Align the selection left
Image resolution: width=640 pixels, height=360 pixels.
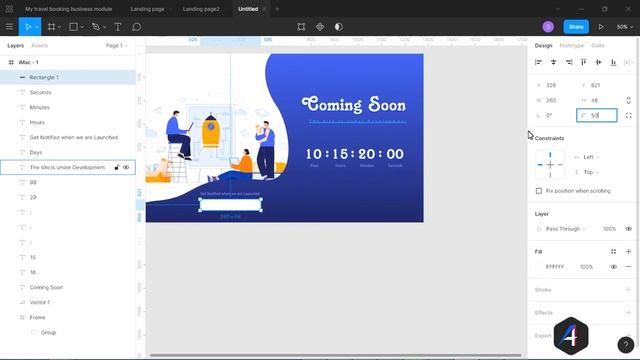point(538,62)
